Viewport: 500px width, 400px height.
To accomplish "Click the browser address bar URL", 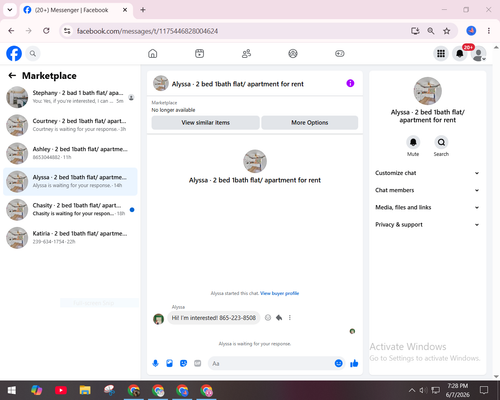I will click(147, 31).
